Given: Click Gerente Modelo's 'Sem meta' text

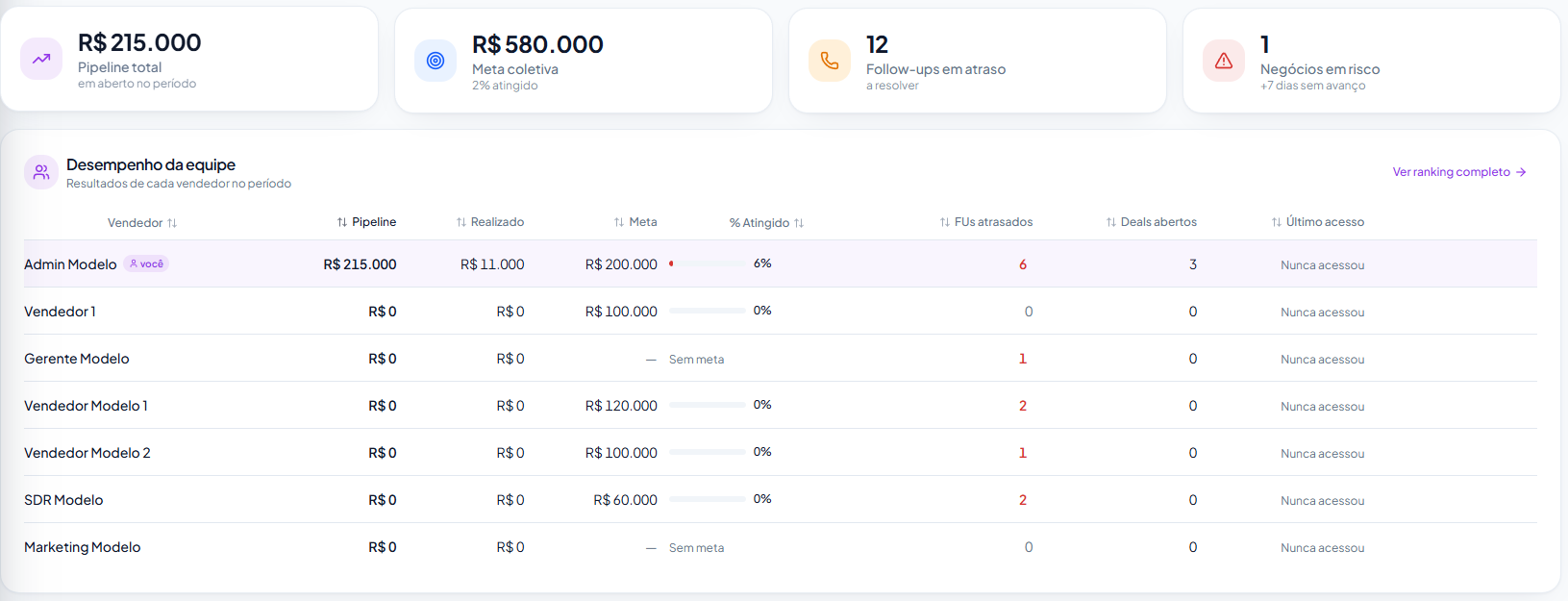Looking at the screenshot, I should 696,360.
